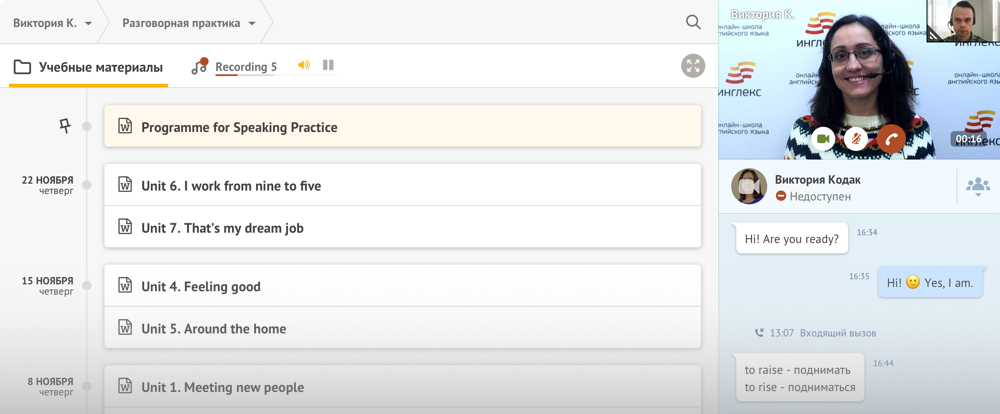This screenshot has width=1000, height=414.
Task: Seek within Recording 5 progress bar
Action: [276, 75]
